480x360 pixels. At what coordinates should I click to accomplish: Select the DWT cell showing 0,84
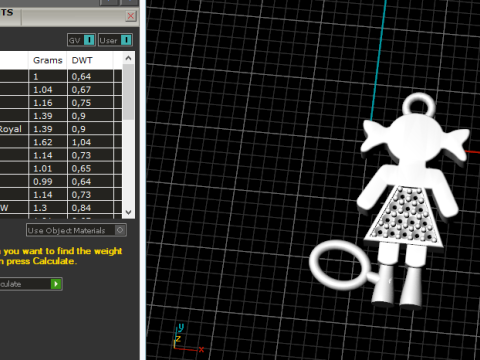pyautogui.click(x=90, y=208)
